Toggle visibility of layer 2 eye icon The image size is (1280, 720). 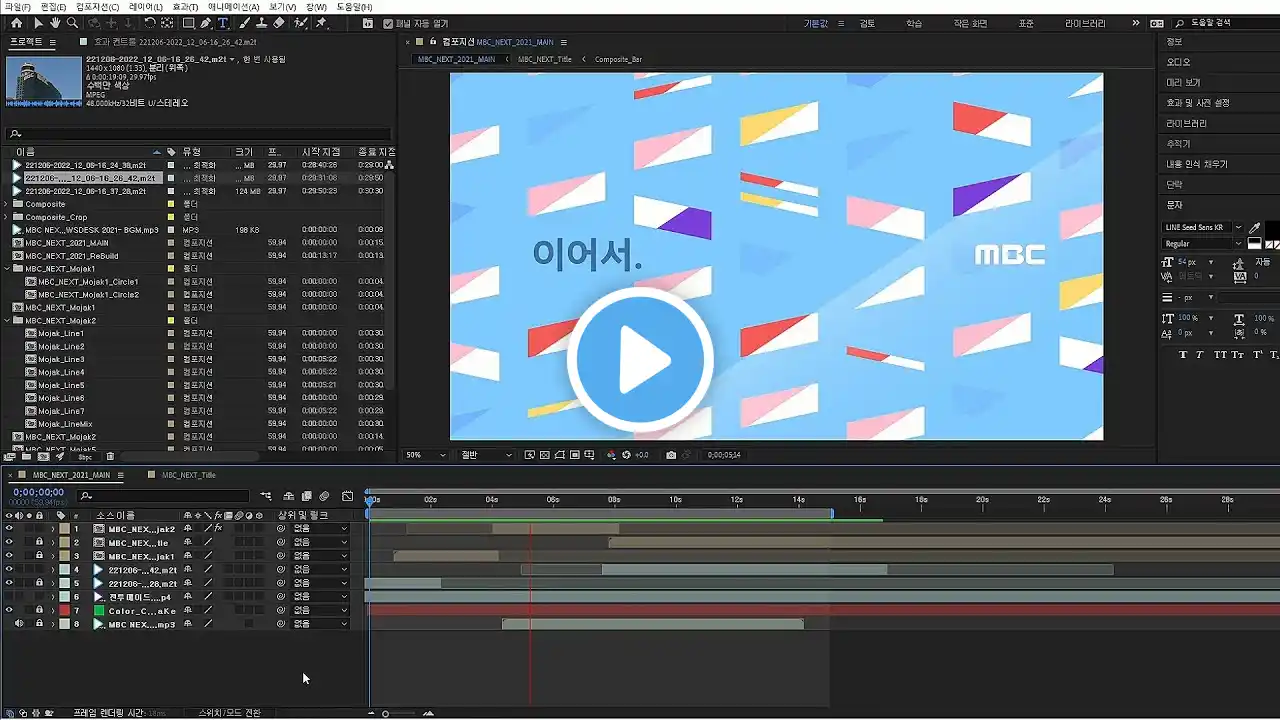pyautogui.click(x=9, y=542)
